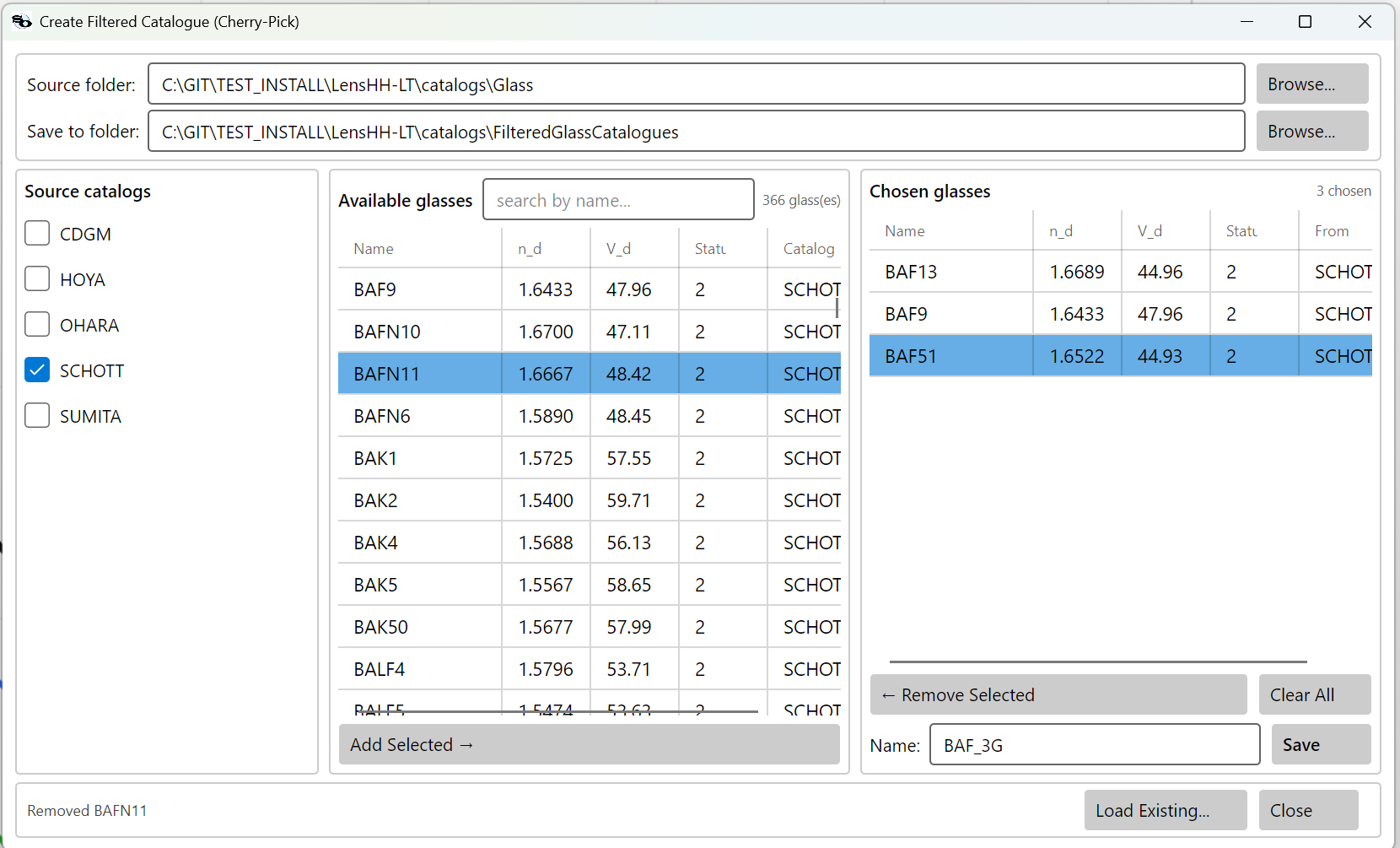Screen dimensions: 1400x848
Task: Close the window with the X
Action: click(x=1365, y=21)
